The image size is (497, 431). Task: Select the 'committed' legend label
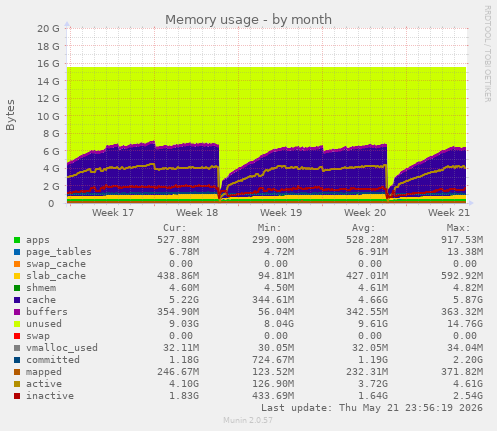[x=53, y=360]
